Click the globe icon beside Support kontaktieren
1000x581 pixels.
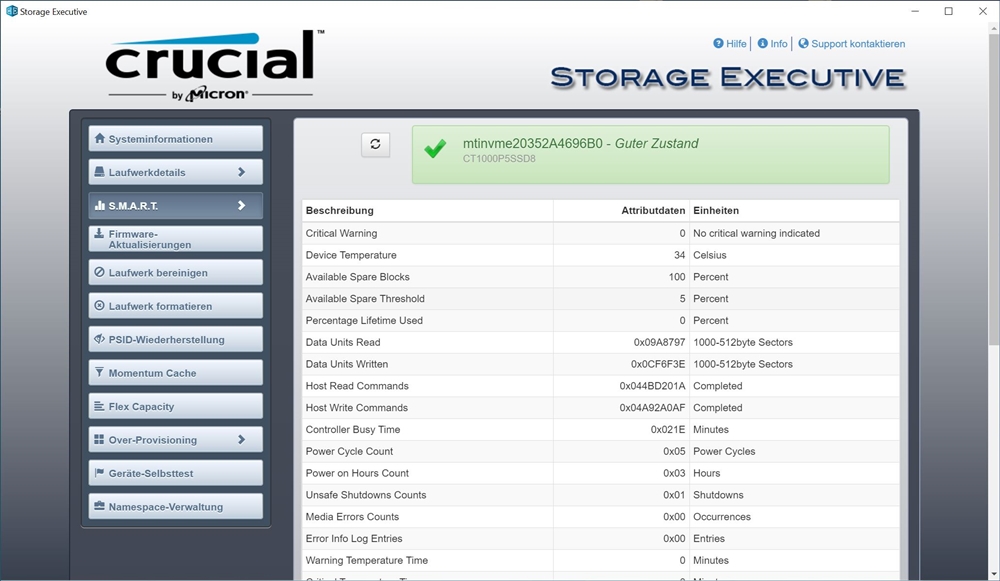803,43
